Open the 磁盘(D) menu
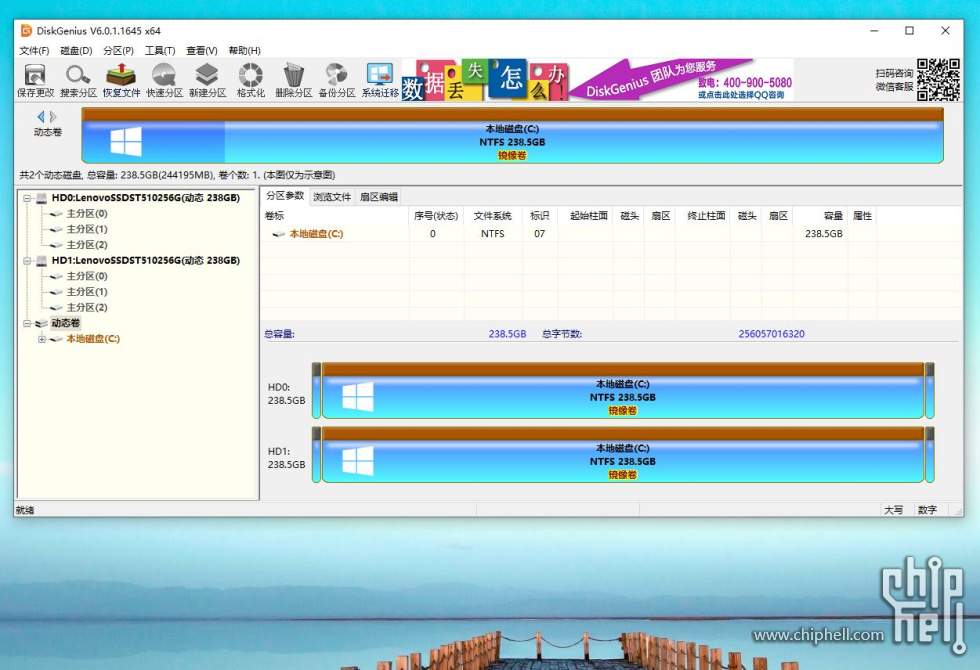The height and width of the screenshot is (670, 980). click(x=76, y=51)
